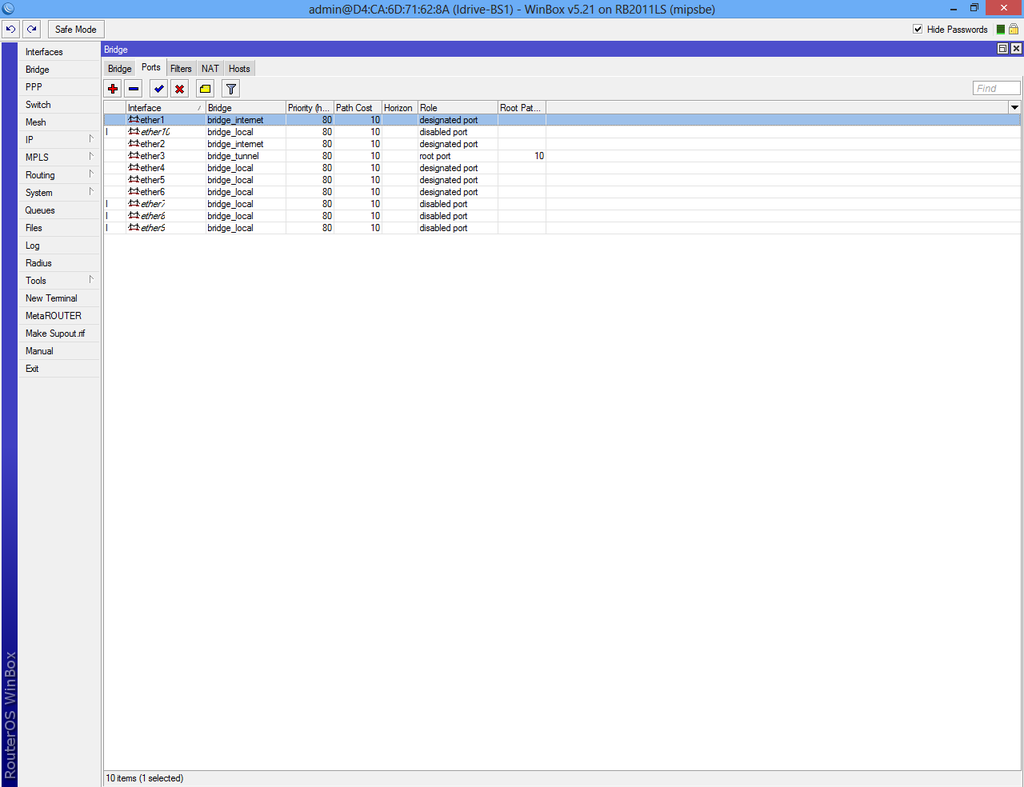Screen dimensions: 1024x787
Task: Click the red plus Add port icon
Action: point(113,89)
